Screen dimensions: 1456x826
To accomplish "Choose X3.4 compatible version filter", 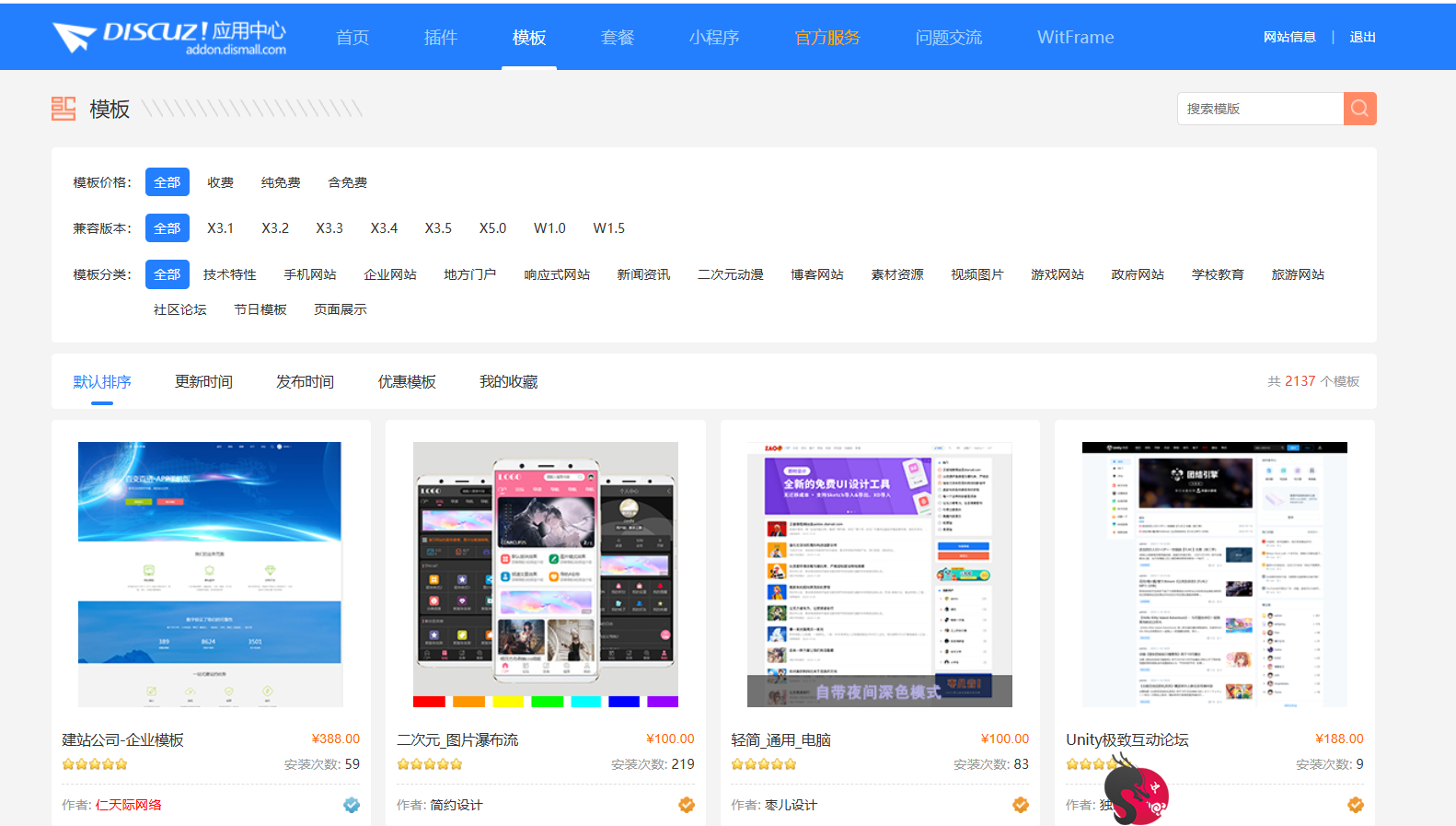I will tap(384, 228).
